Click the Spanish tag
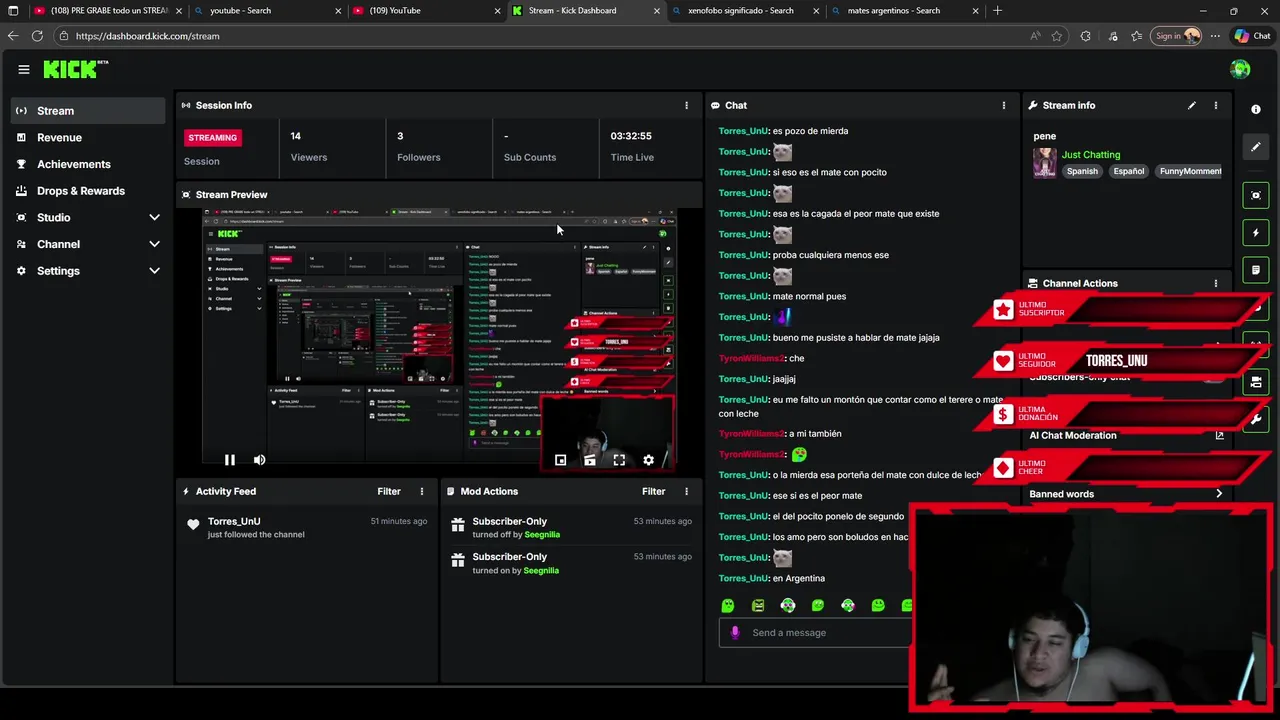This screenshot has height=720, width=1280. [1082, 171]
